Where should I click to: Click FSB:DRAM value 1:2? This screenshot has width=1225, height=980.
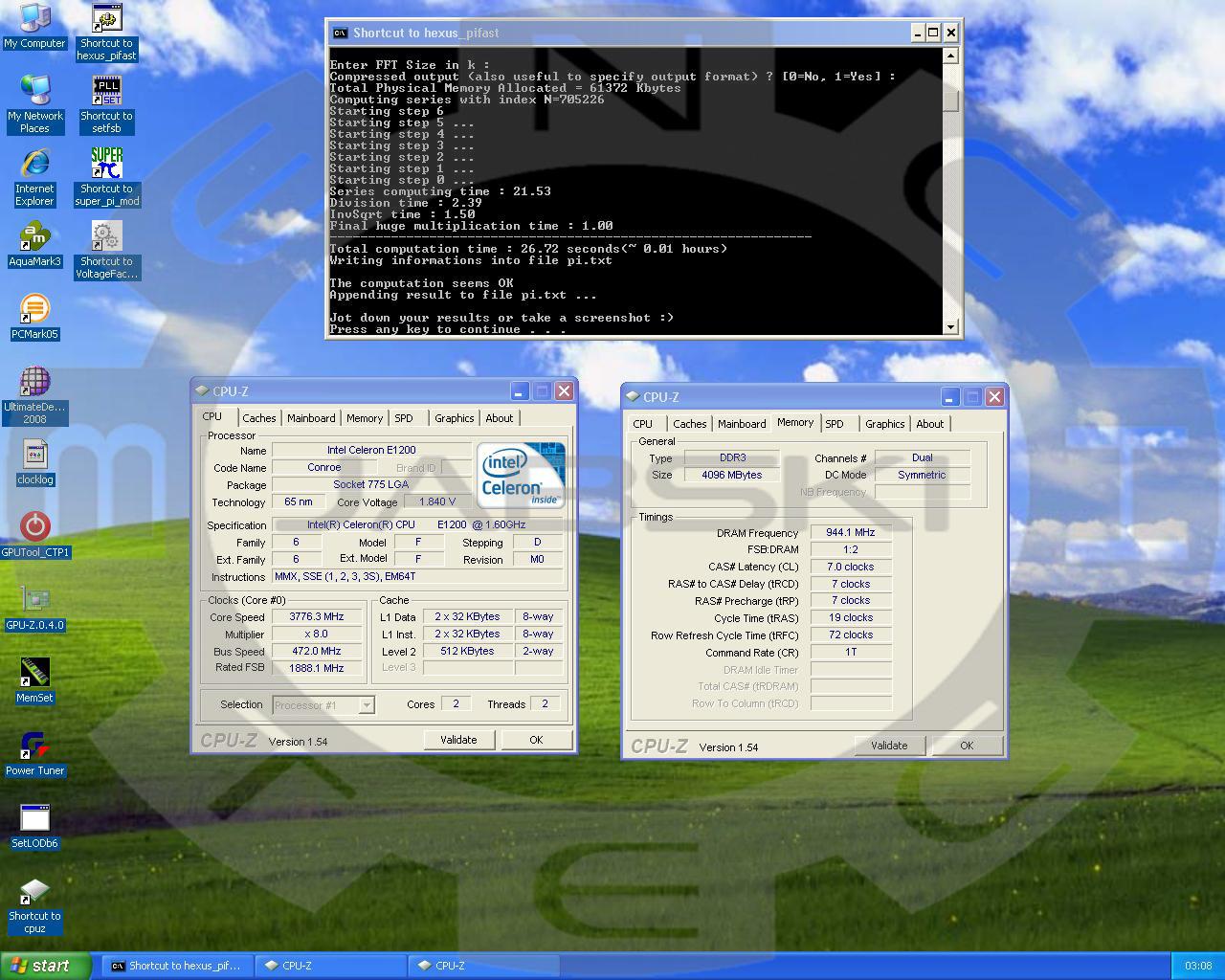click(851, 550)
